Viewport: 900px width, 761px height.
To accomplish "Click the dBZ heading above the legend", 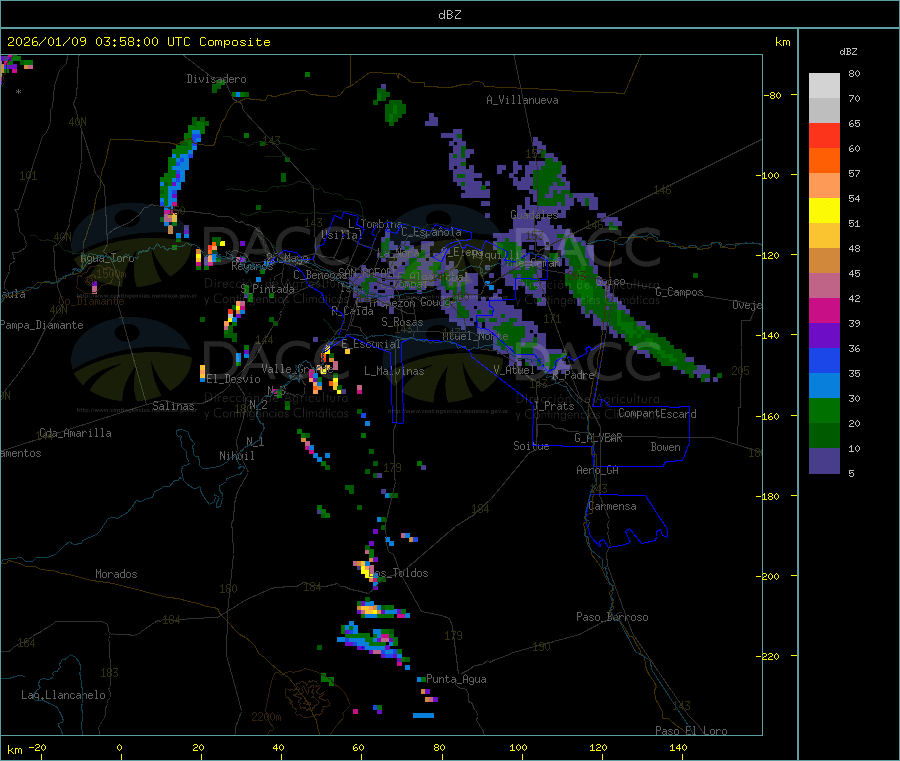I will point(848,51).
